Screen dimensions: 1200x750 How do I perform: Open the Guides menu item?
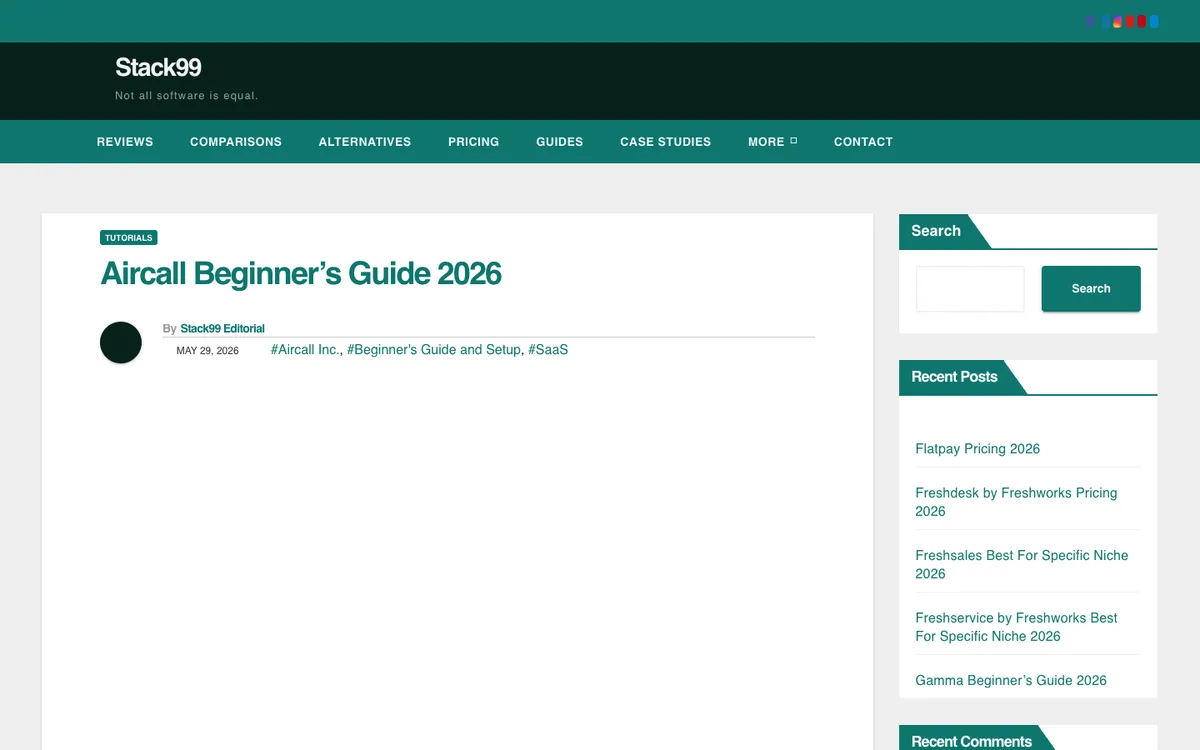tap(560, 142)
